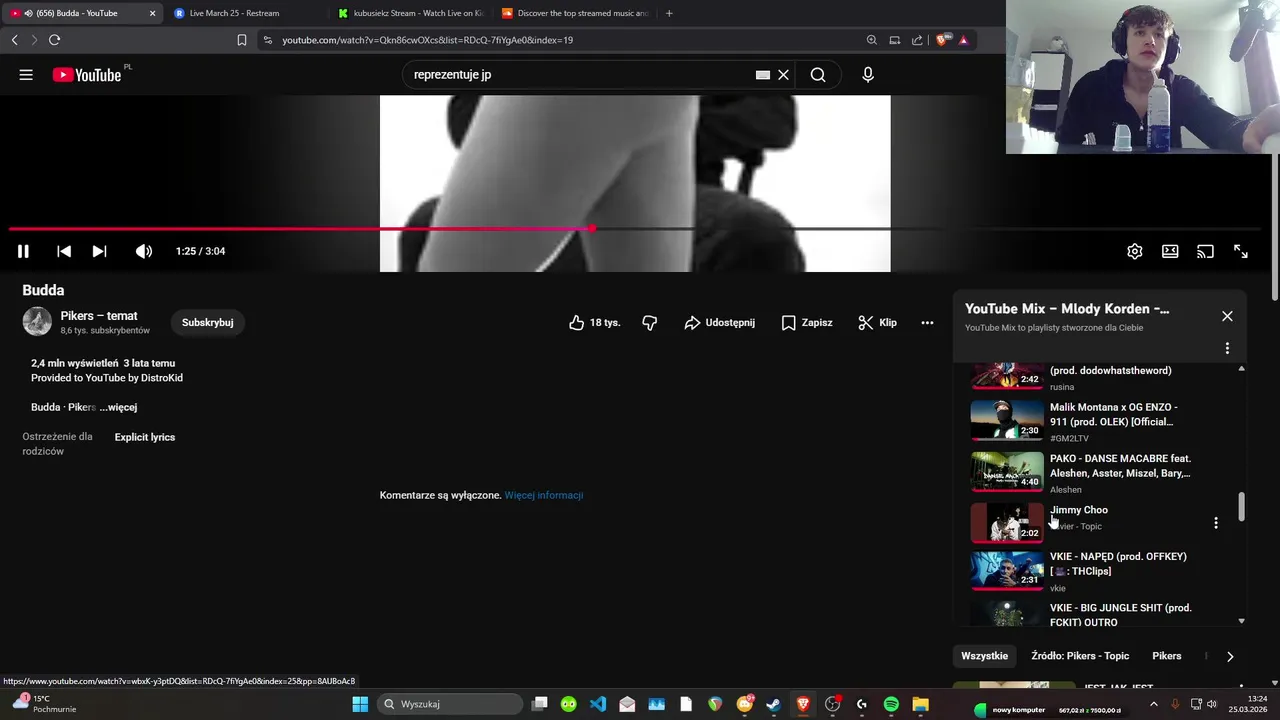Open the YouTube Mix playlist options menu
Viewport: 1280px width, 720px height.
tap(1227, 348)
